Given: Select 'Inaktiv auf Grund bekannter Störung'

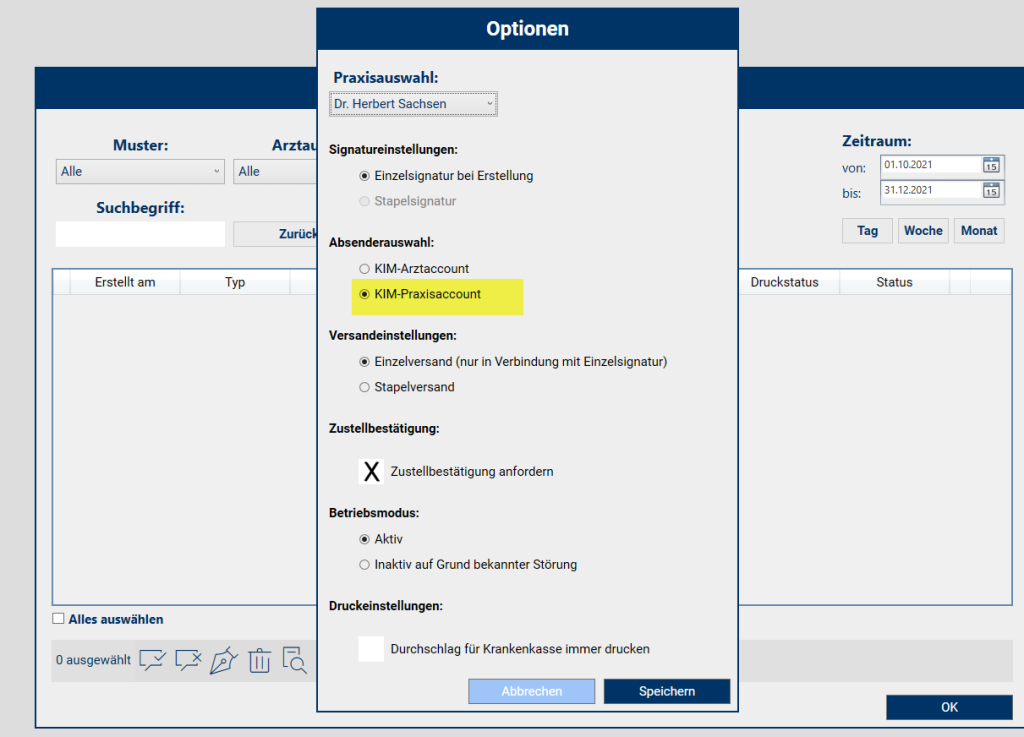Looking at the screenshot, I should pyautogui.click(x=365, y=565).
